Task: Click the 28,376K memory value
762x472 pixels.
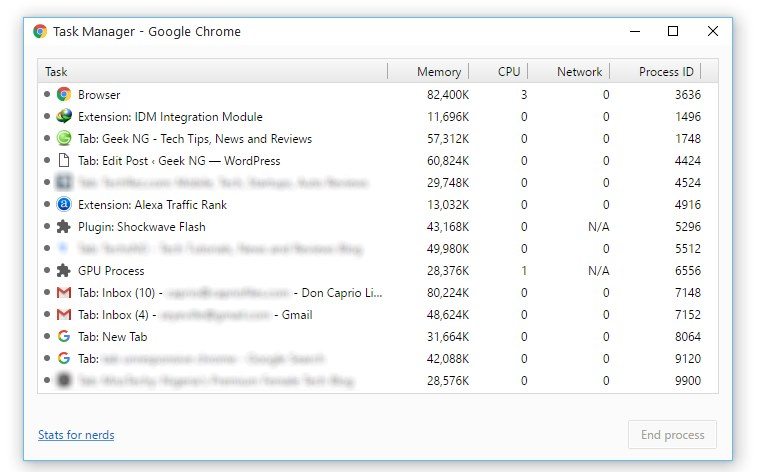Action: [448, 270]
